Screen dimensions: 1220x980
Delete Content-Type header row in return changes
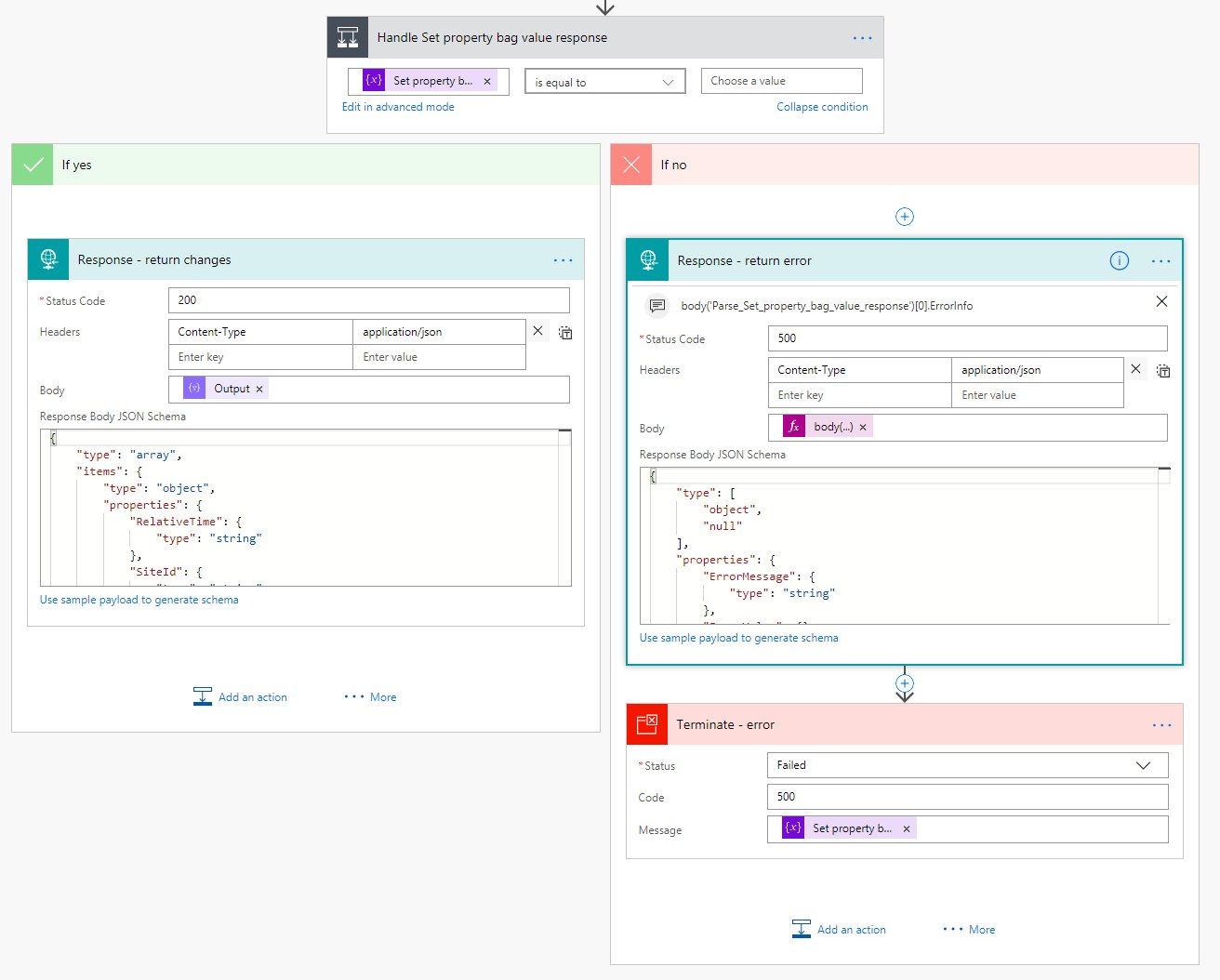point(537,331)
